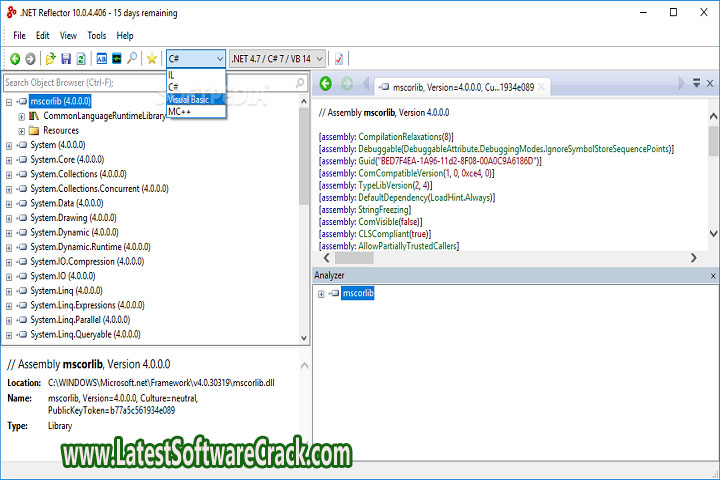720x480 pixels.
Task: Click the object browser scroll-down arrow
Action: [x=304, y=338]
